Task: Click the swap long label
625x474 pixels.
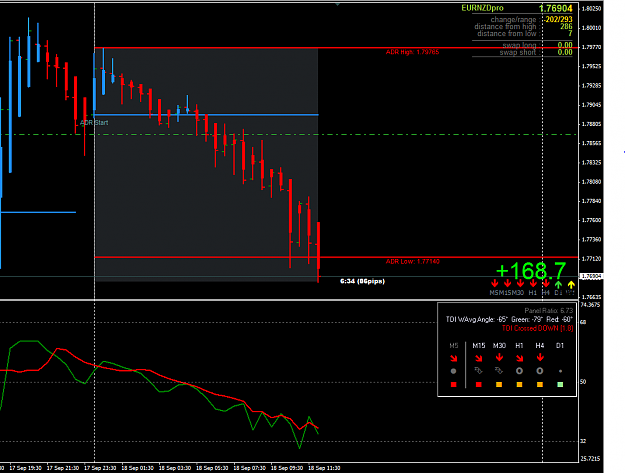Action: tap(521, 45)
